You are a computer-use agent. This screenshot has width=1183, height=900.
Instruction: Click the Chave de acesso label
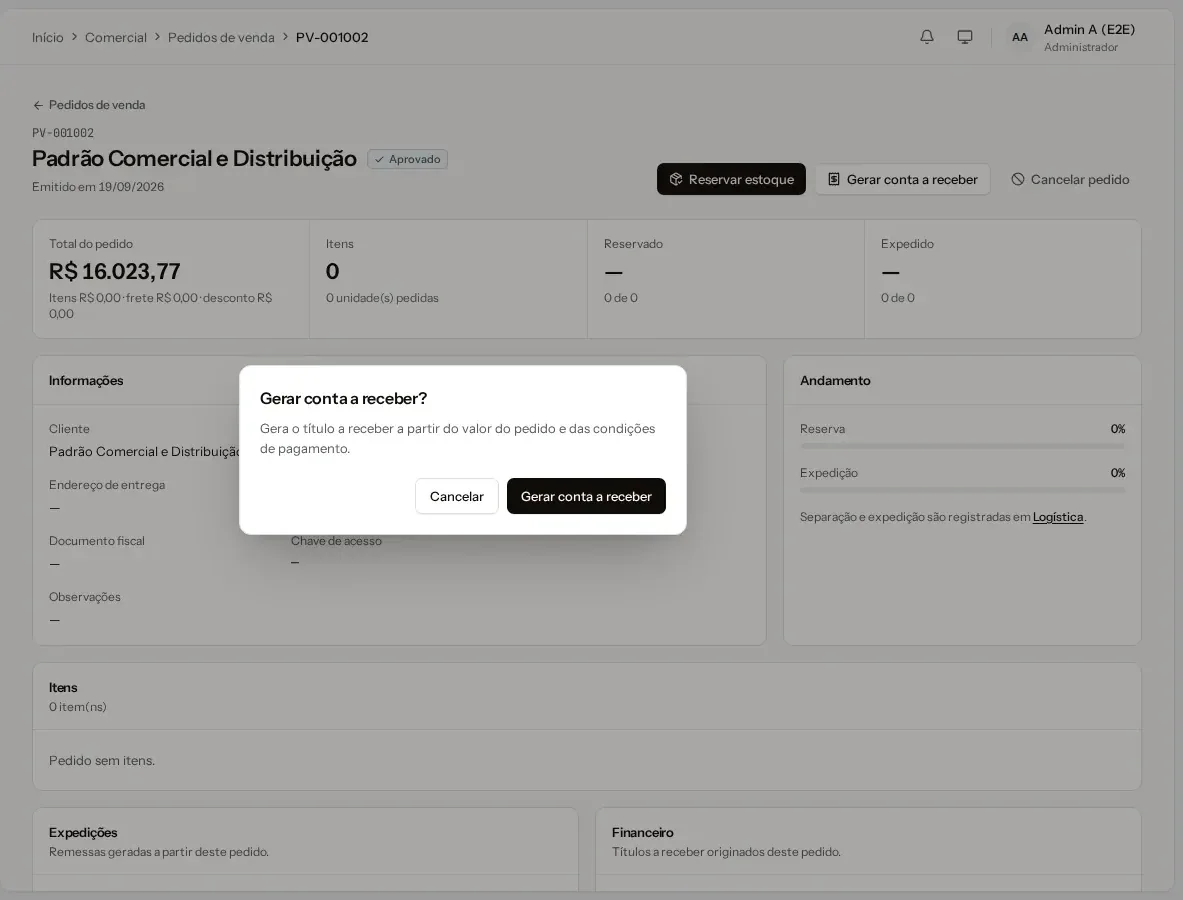click(336, 541)
